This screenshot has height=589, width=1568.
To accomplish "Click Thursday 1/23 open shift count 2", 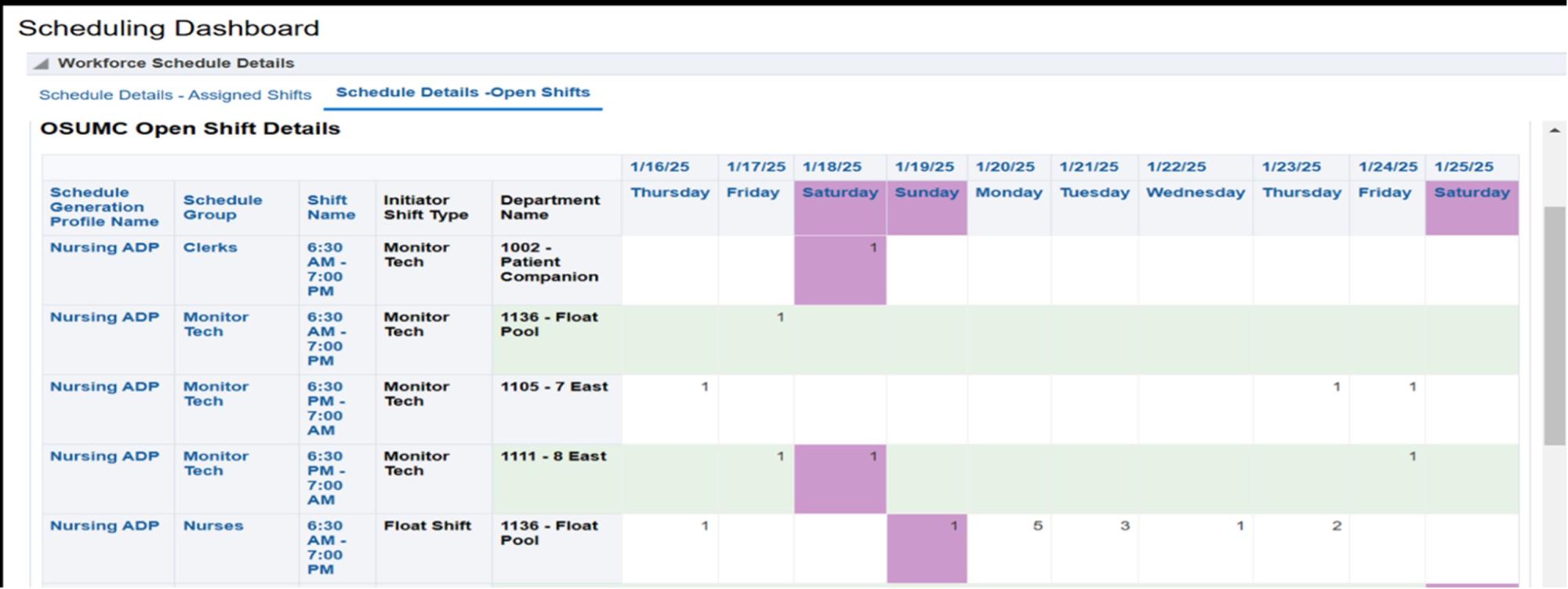I will click(x=1336, y=526).
